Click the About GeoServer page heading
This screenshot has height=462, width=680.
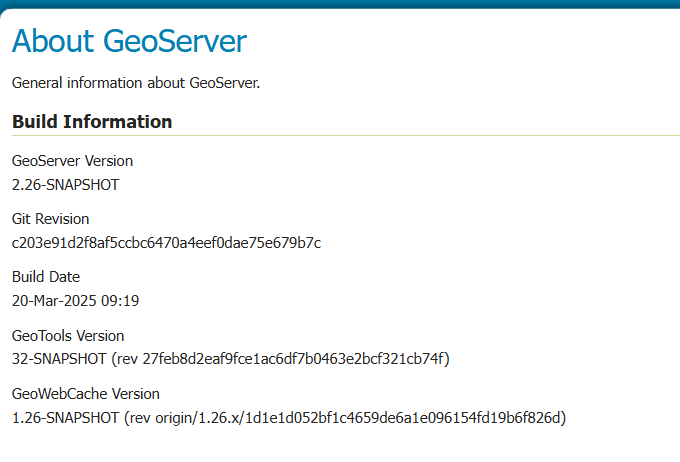(x=129, y=41)
